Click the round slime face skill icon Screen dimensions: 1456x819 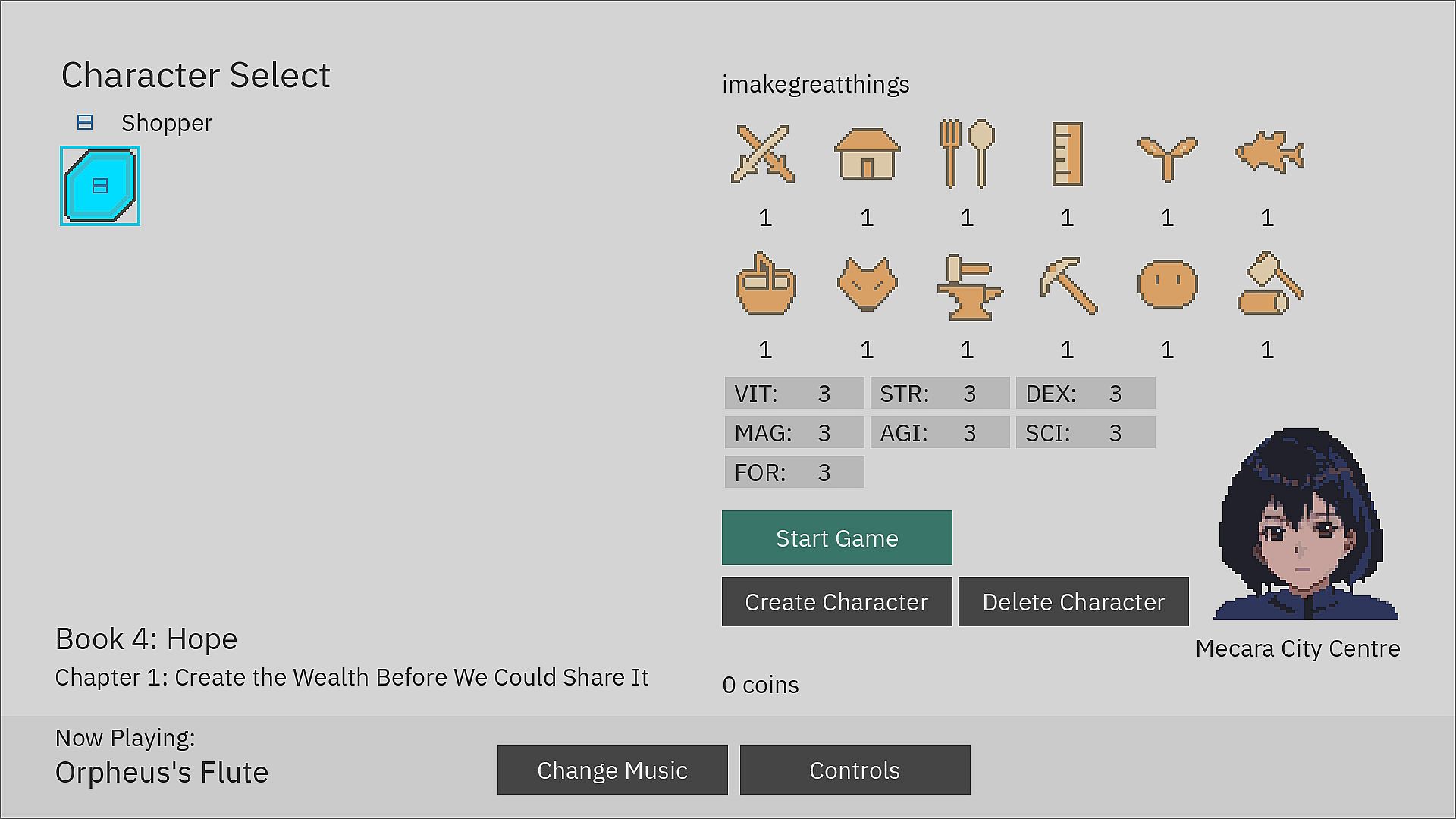click(x=1167, y=284)
